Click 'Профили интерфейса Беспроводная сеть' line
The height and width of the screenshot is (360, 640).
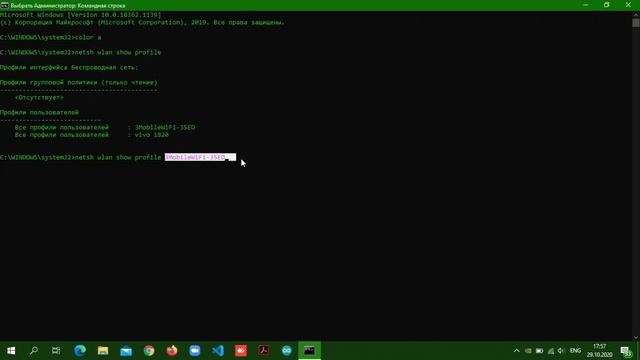point(69,67)
